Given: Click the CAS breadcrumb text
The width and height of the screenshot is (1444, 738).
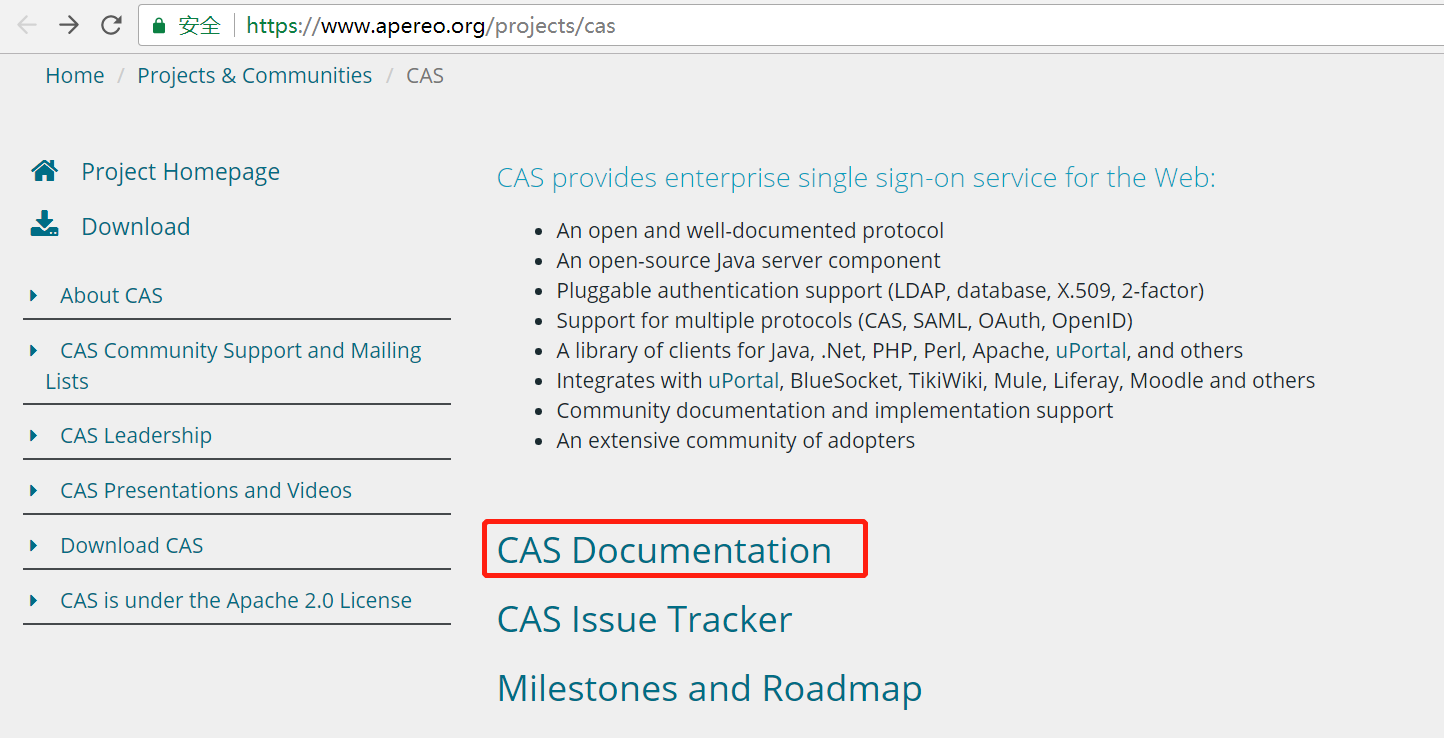Looking at the screenshot, I should pyautogui.click(x=425, y=76).
